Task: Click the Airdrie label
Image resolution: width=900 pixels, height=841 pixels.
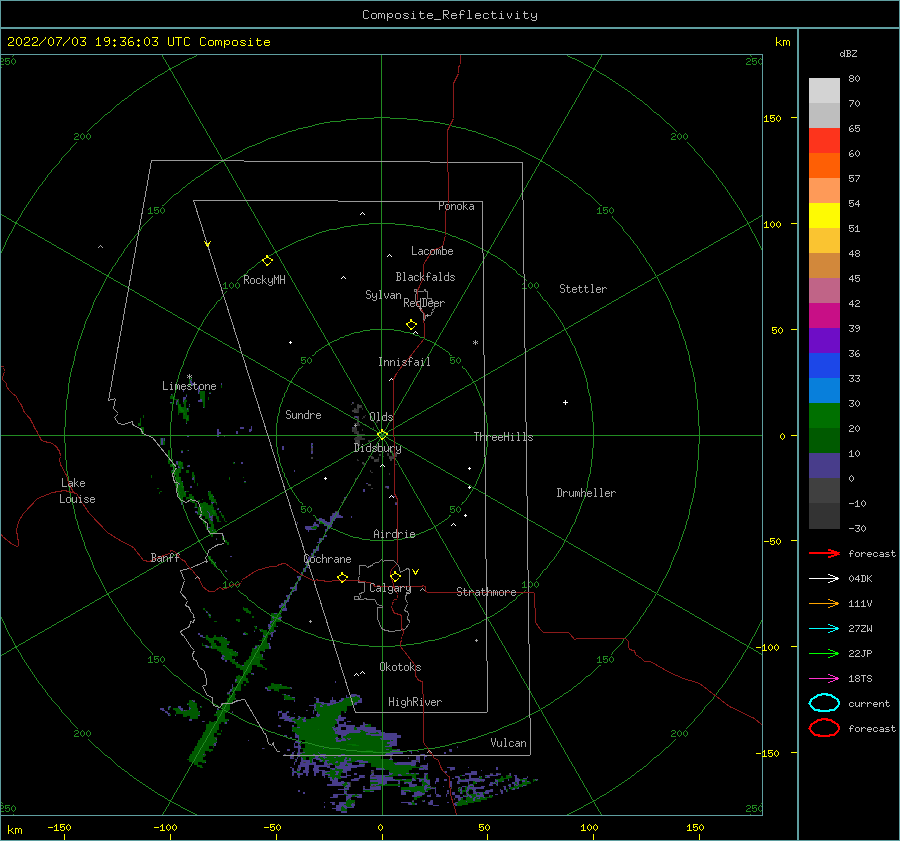Action: (394, 534)
